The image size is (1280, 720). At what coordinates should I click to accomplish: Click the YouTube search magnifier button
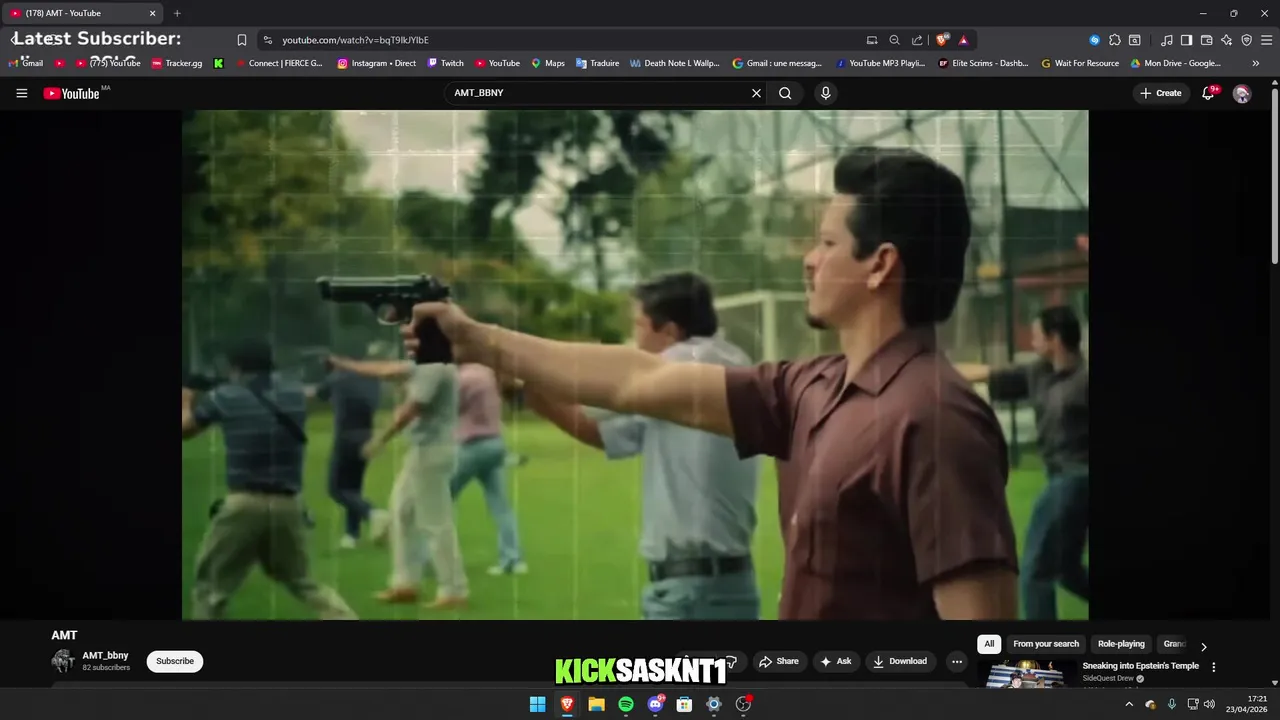tap(785, 93)
